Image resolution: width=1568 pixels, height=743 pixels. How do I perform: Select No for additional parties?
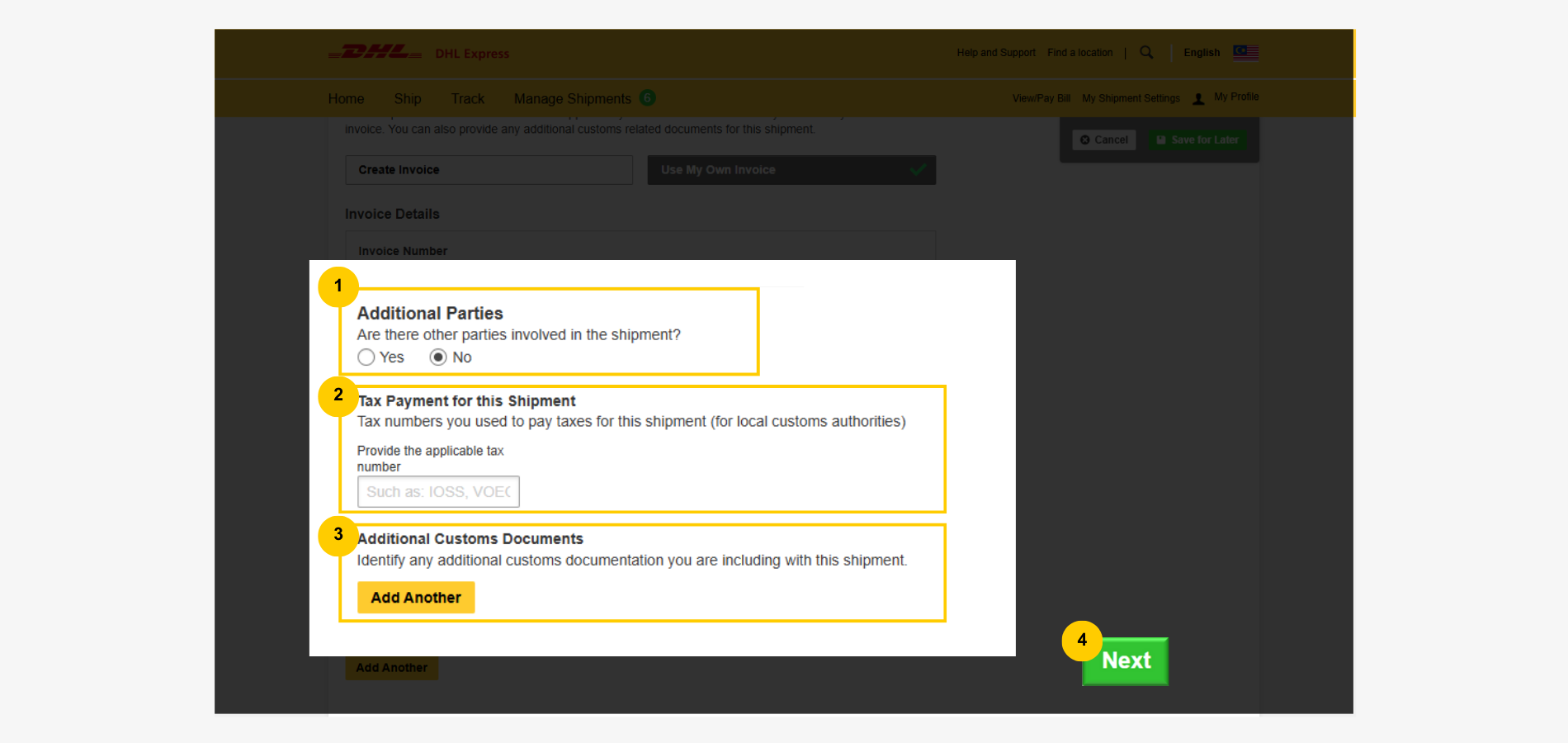point(438,357)
